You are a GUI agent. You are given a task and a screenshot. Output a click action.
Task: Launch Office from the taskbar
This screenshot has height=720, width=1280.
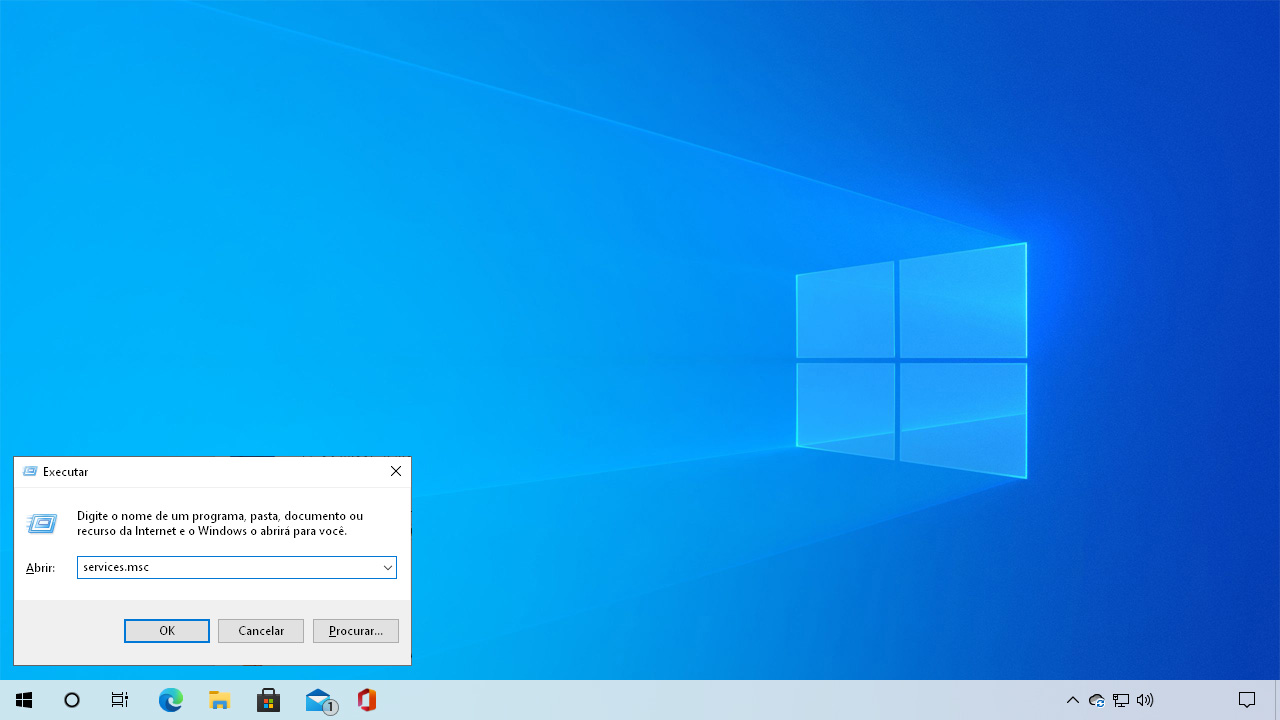pos(367,700)
